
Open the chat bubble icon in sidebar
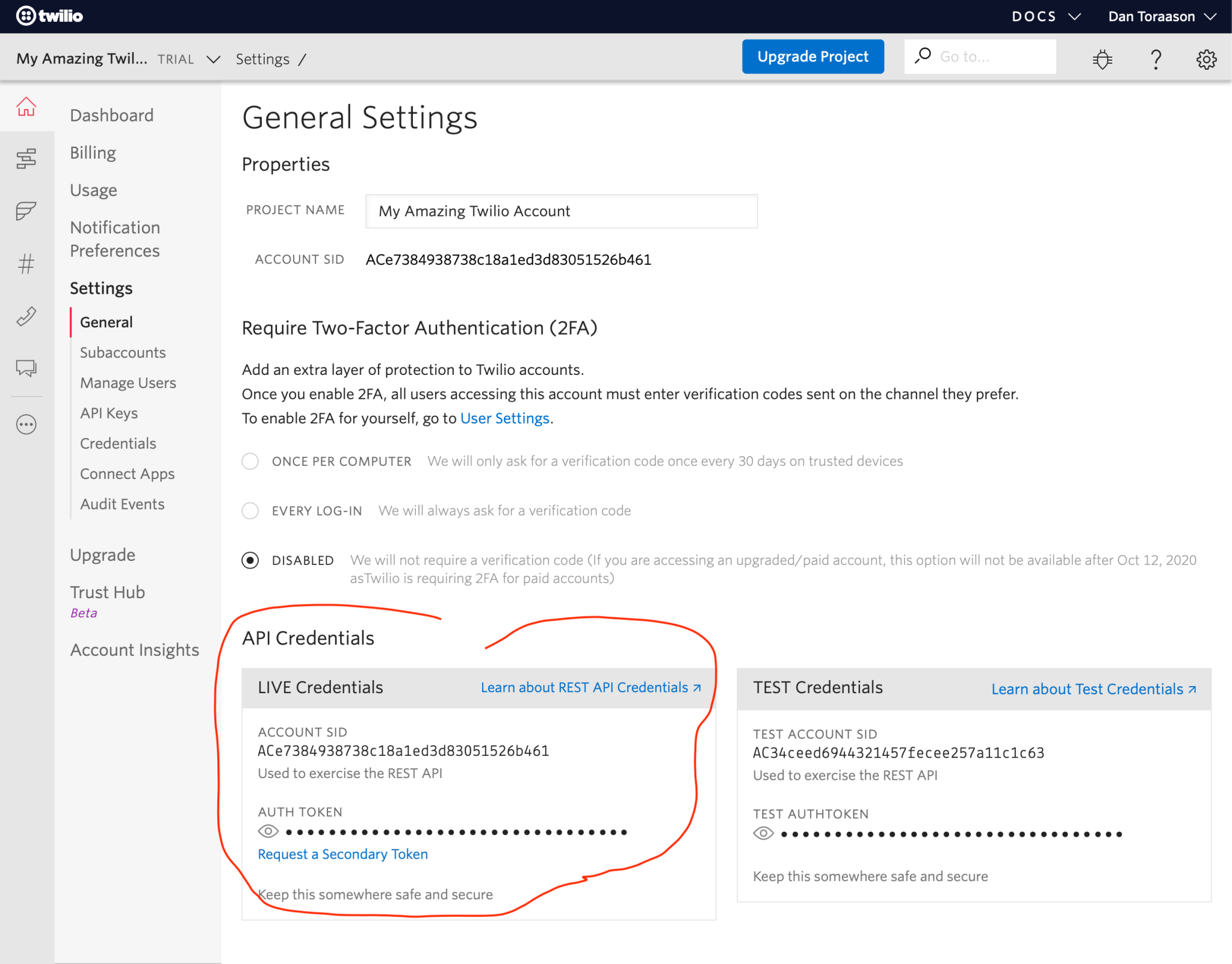click(26, 368)
